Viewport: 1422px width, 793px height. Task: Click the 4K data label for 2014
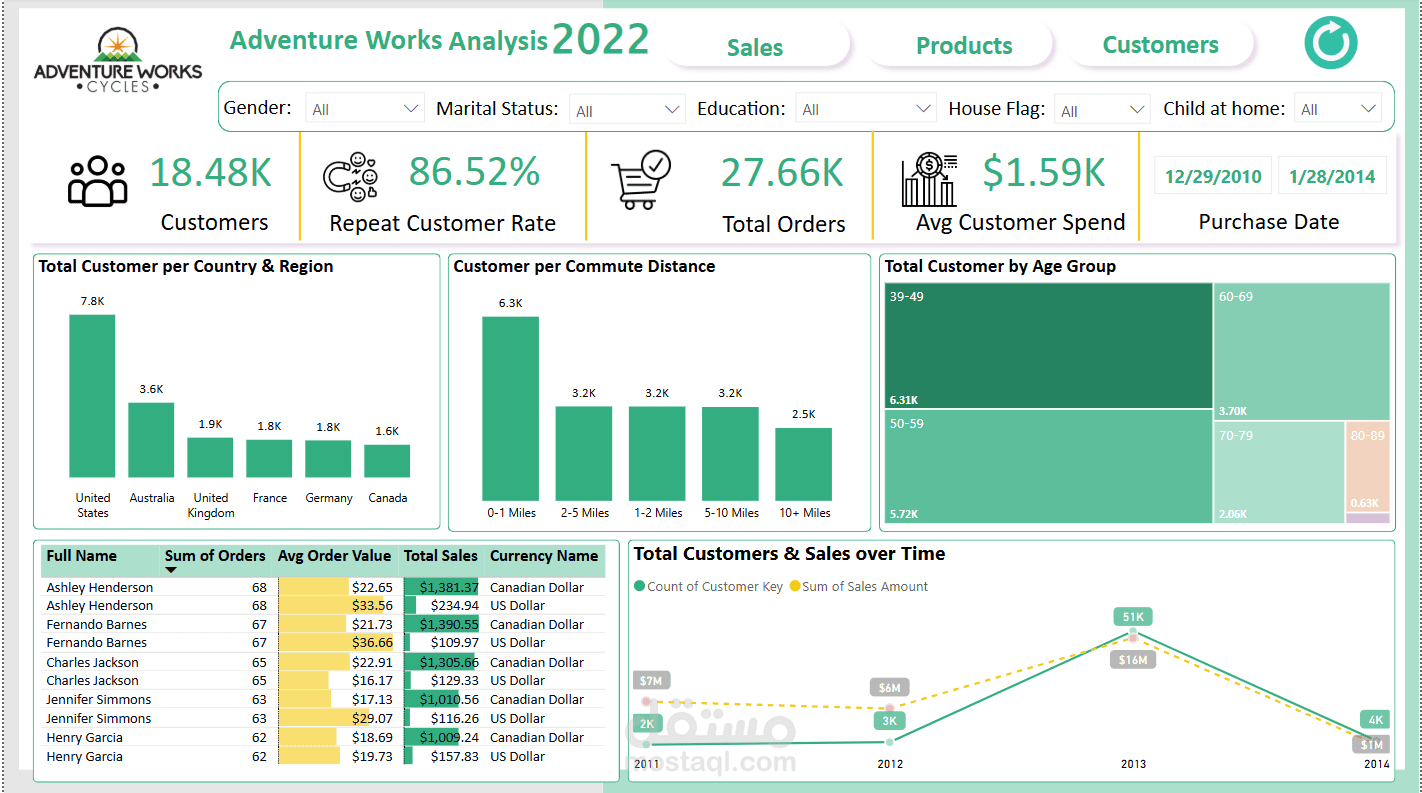click(1376, 720)
